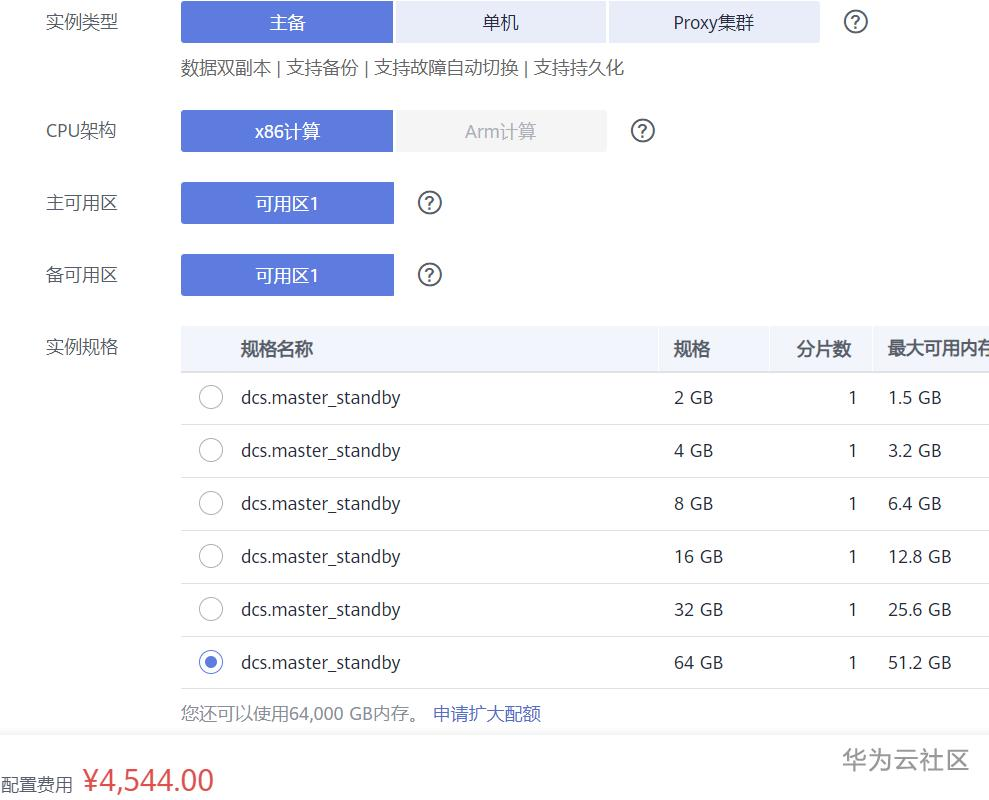Screen dimensions: 989x800
Task: Select the 64 GB dcs.master_standby radio
Action: (211, 662)
